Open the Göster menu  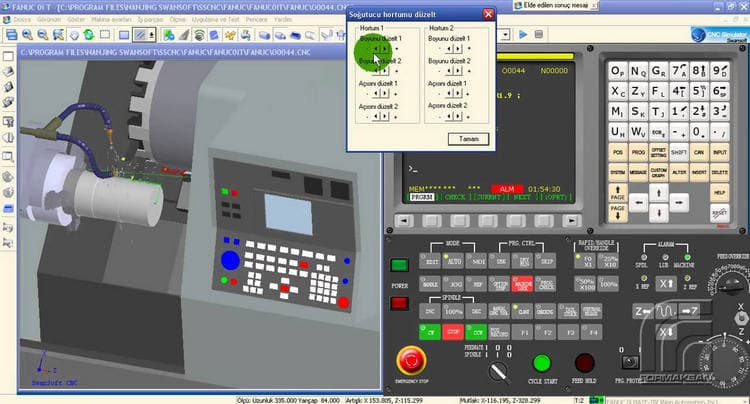(x=76, y=20)
